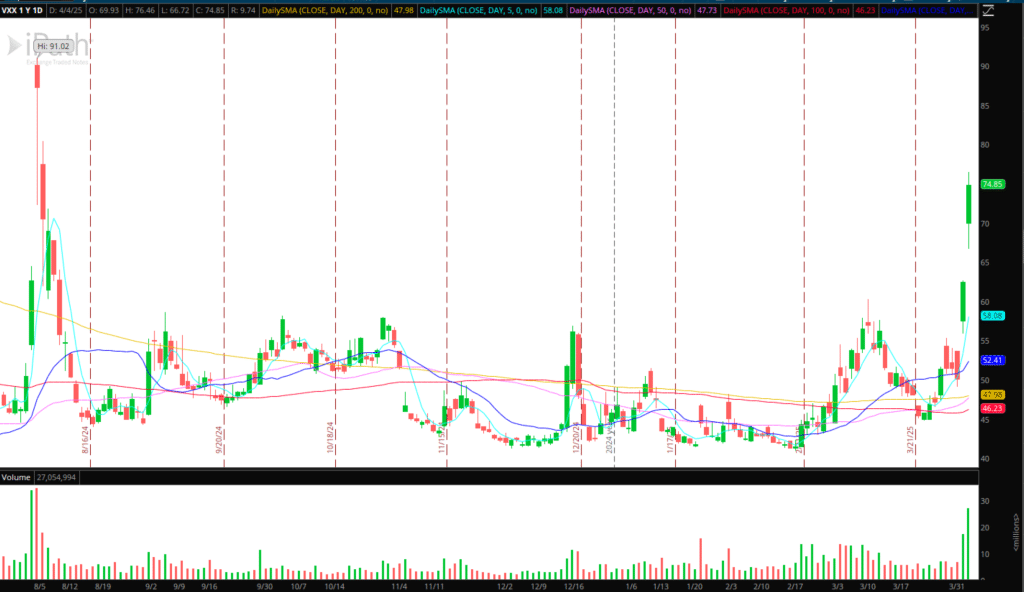This screenshot has width=1024, height=592.
Task: Click the 12/16 date on time axis
Action: pyautogui.click(x=574, y=586)
